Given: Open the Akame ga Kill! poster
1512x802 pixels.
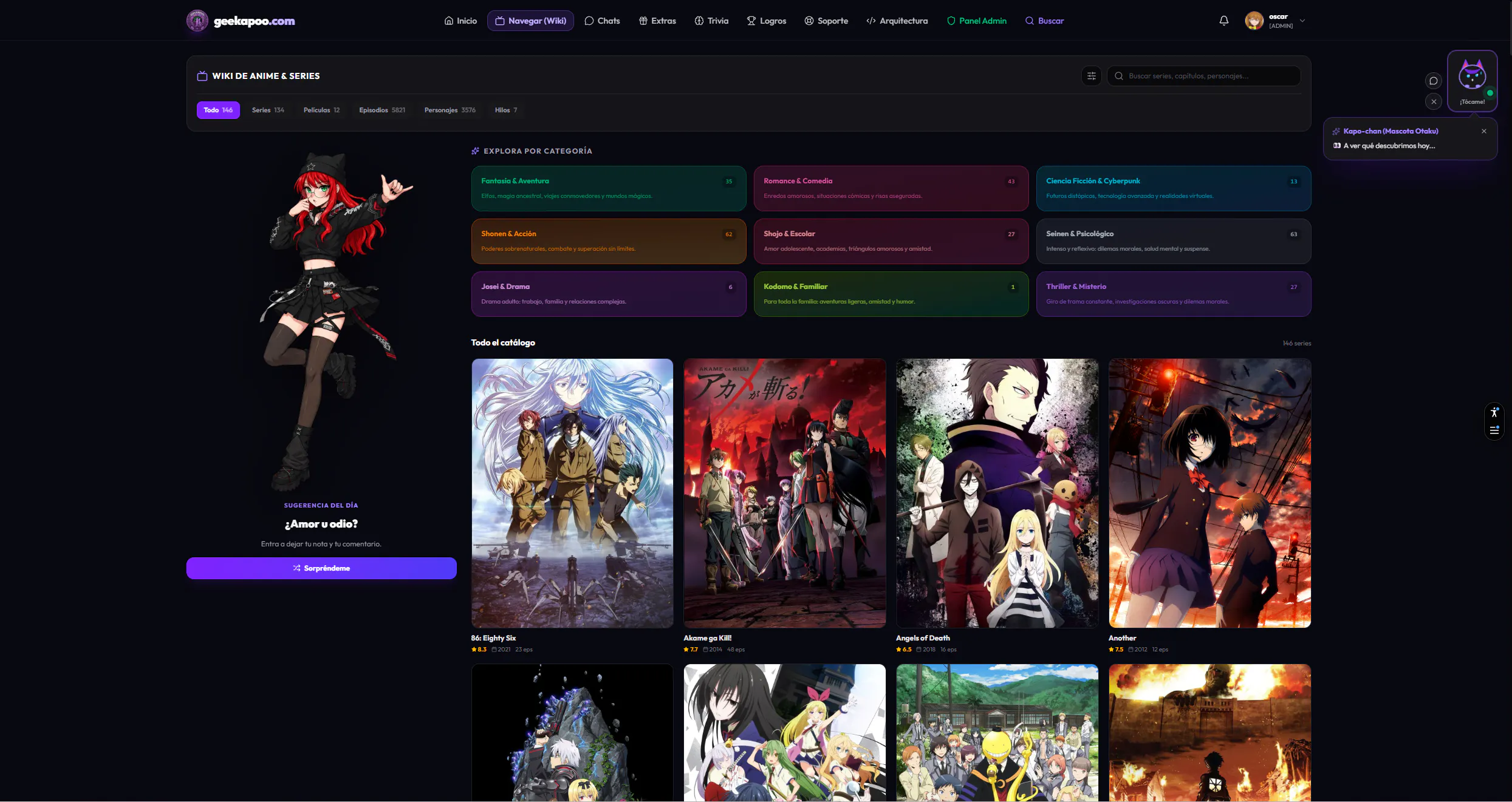Looking at the screenshot, I should 784,493.
